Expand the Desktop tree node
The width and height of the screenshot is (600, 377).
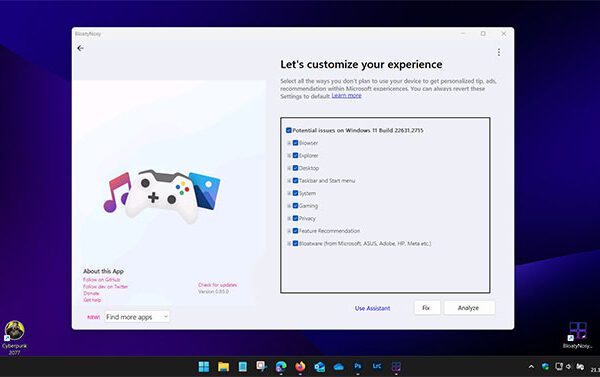tap(289, 168)
